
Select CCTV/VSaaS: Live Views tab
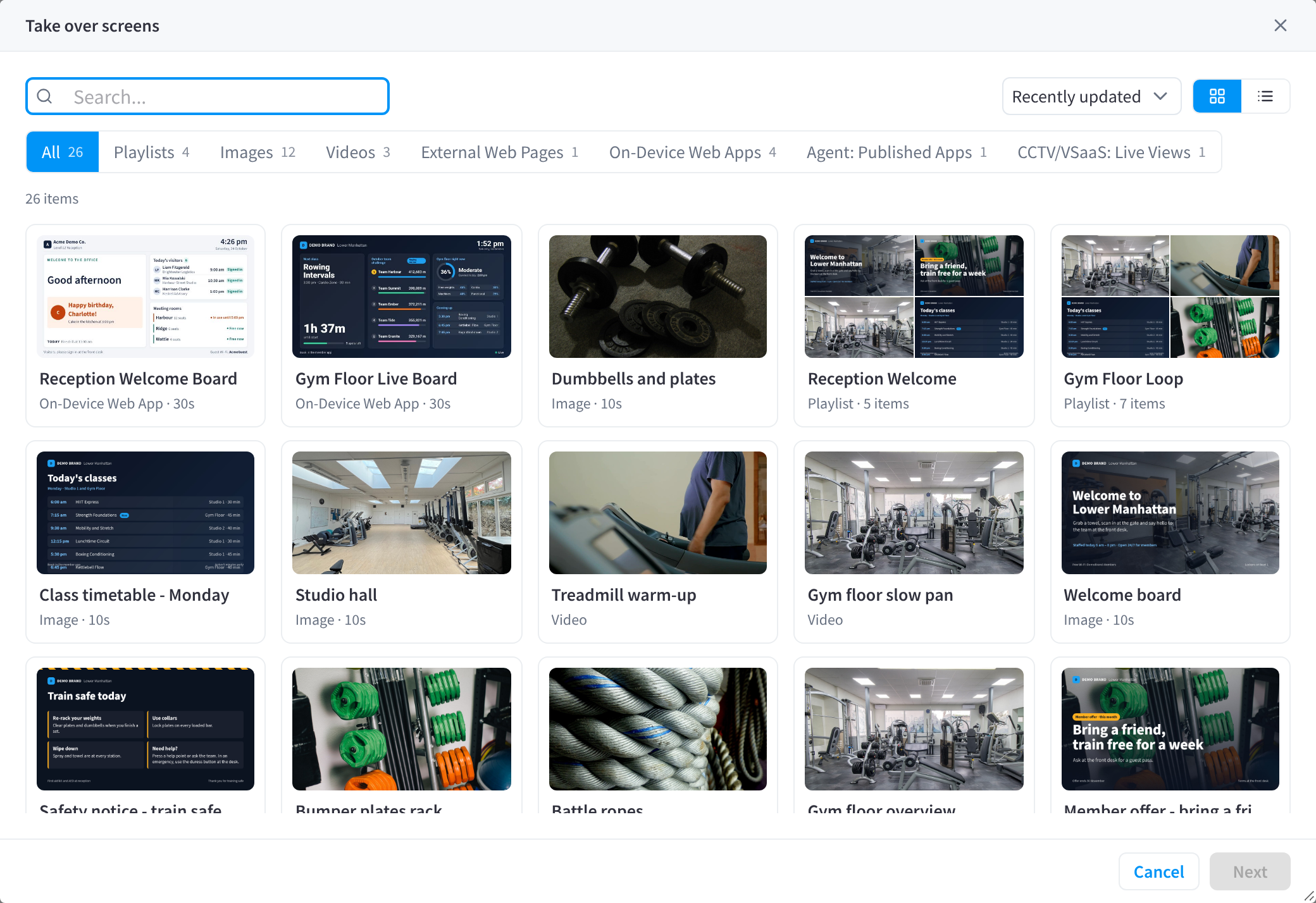[x=1111, y=152]
